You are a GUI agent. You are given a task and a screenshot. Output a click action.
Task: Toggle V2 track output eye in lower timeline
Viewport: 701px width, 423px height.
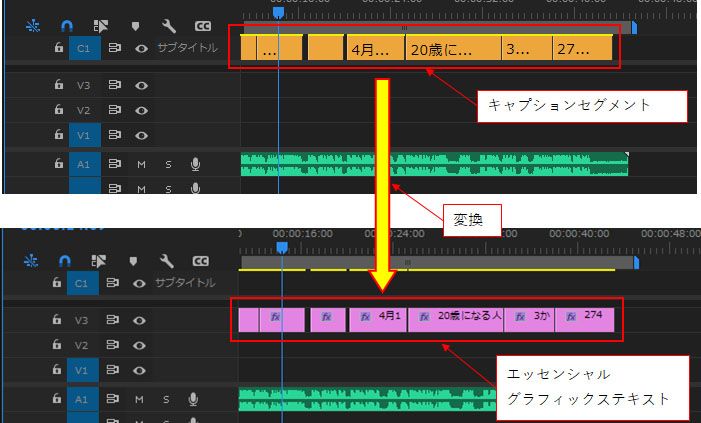click(x=139, y=346)
